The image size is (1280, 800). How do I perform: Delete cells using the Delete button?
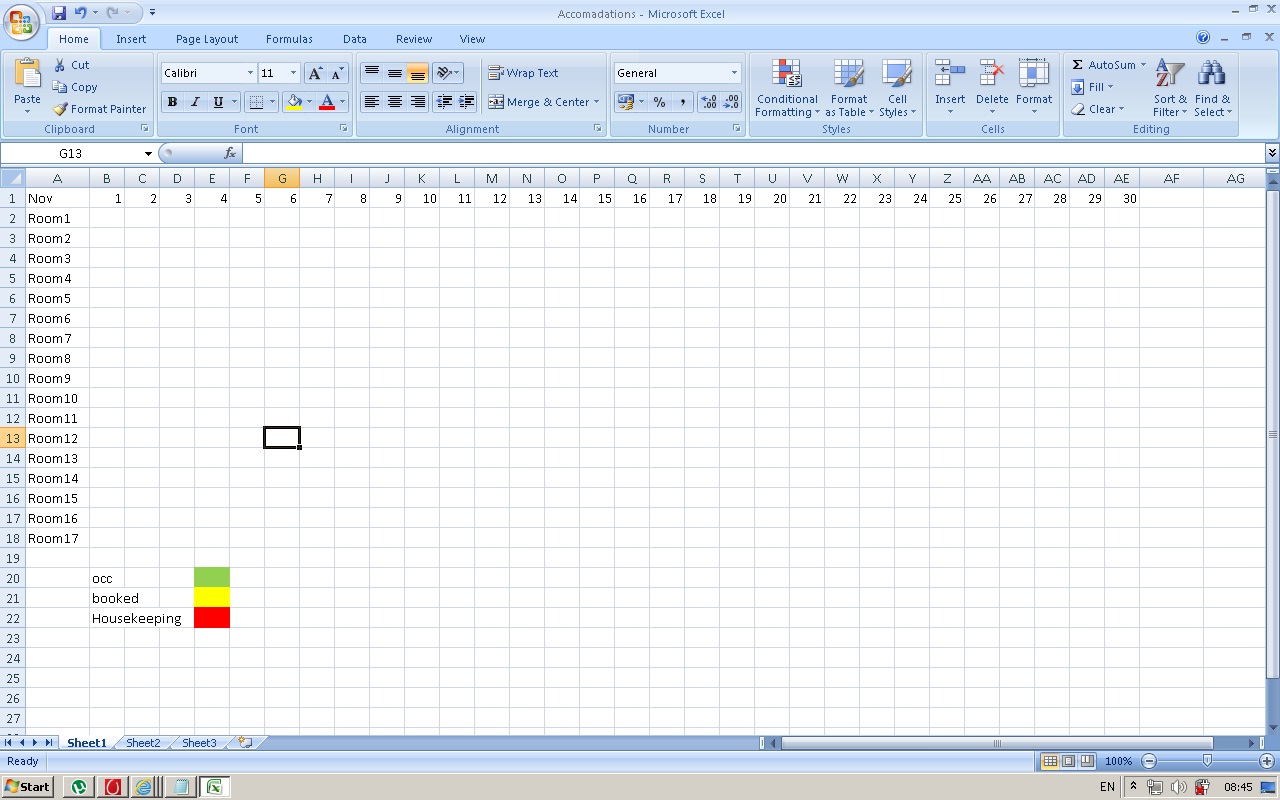992,88
